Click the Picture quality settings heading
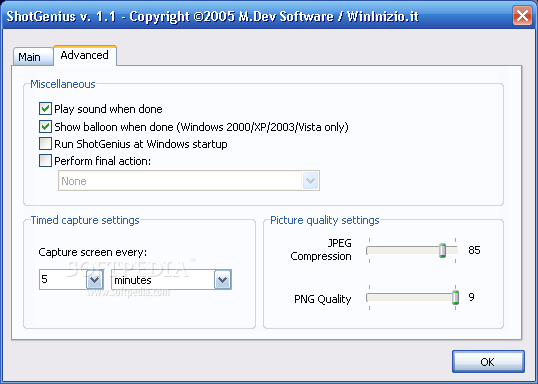 coord(325,220)
